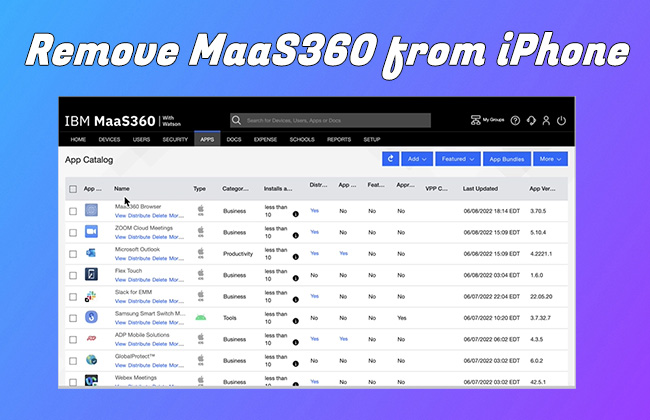The width and height of the screenshot is (650, 420).
Task: Click installs info icon for ADP Mobile Solutions
Action: coord(296,342)
